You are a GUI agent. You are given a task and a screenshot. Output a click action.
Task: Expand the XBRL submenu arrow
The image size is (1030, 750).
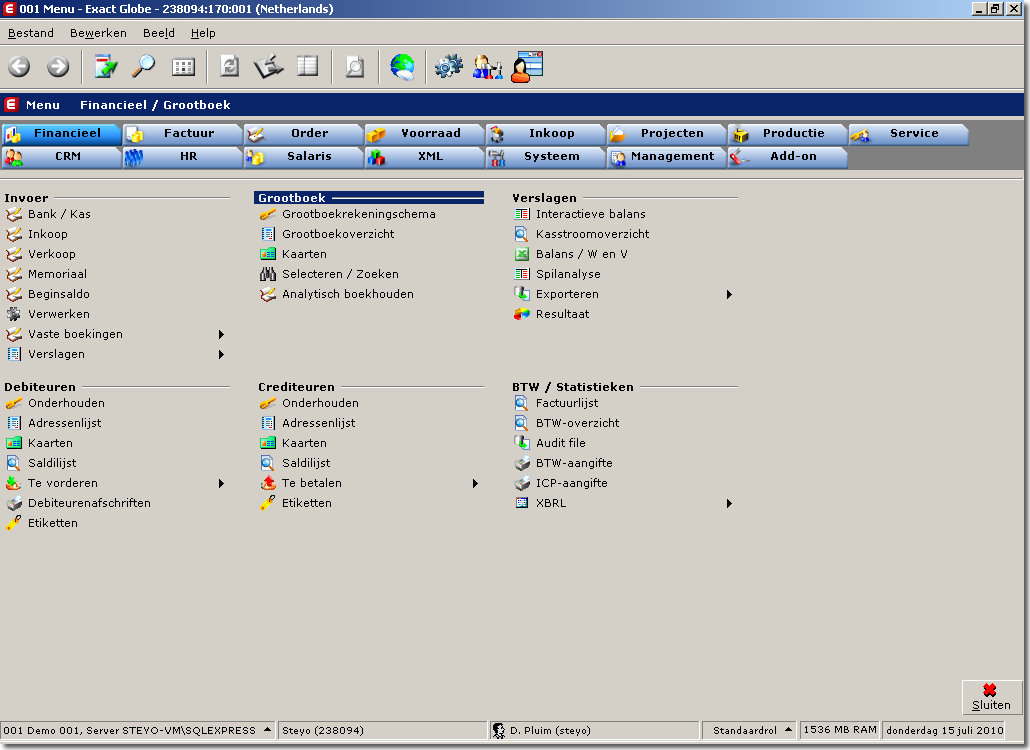(x=729, y=503)
